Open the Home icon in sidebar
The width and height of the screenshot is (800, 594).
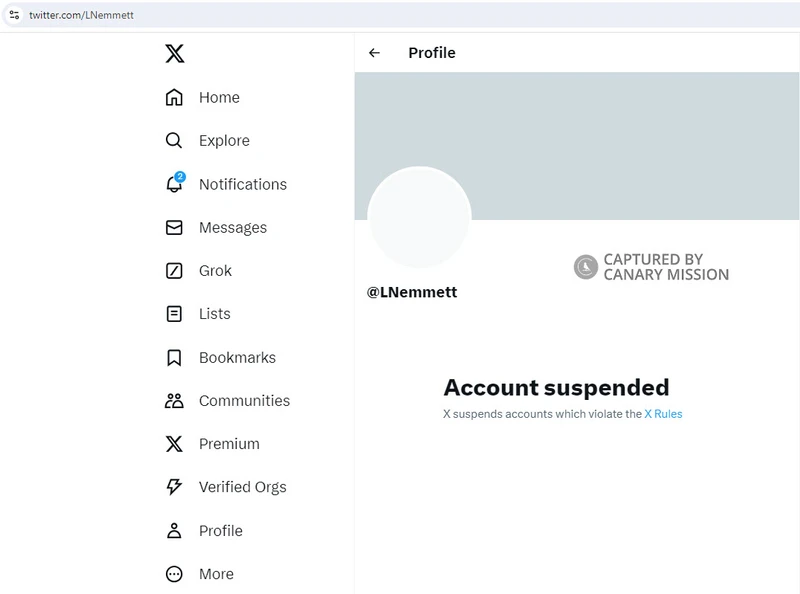point(174,97)
